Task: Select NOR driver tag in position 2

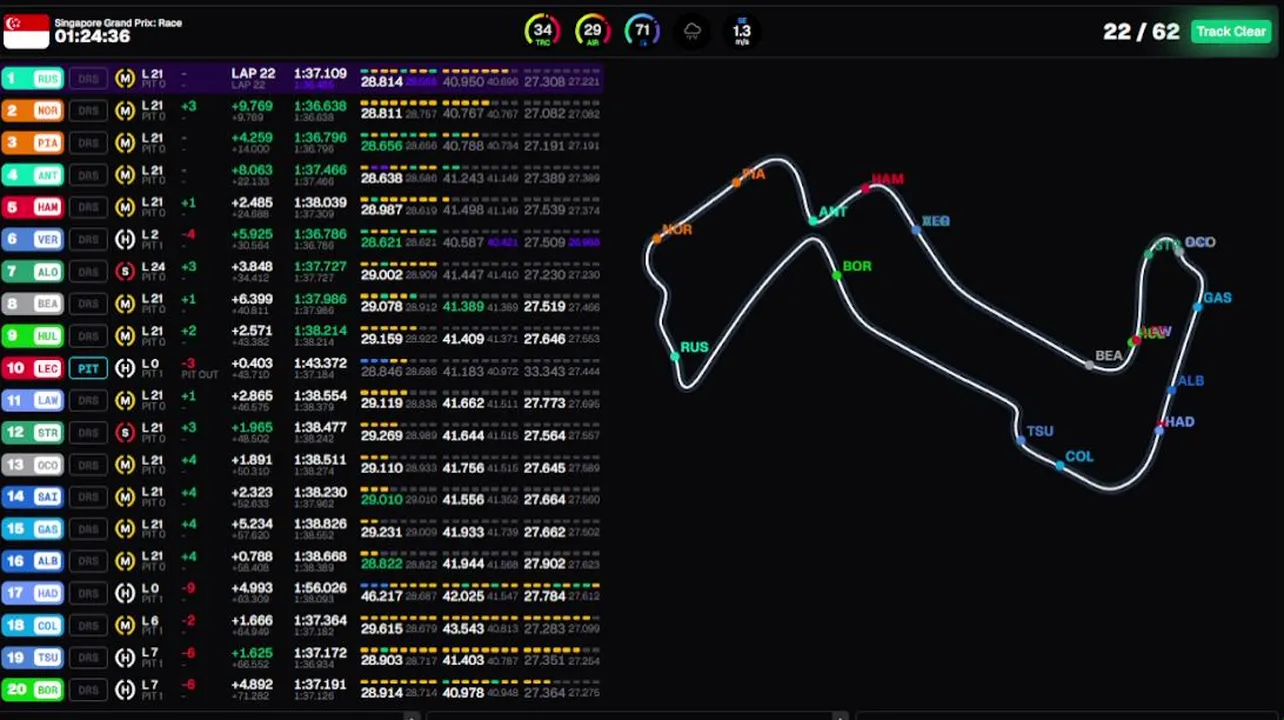Action: 33,111
